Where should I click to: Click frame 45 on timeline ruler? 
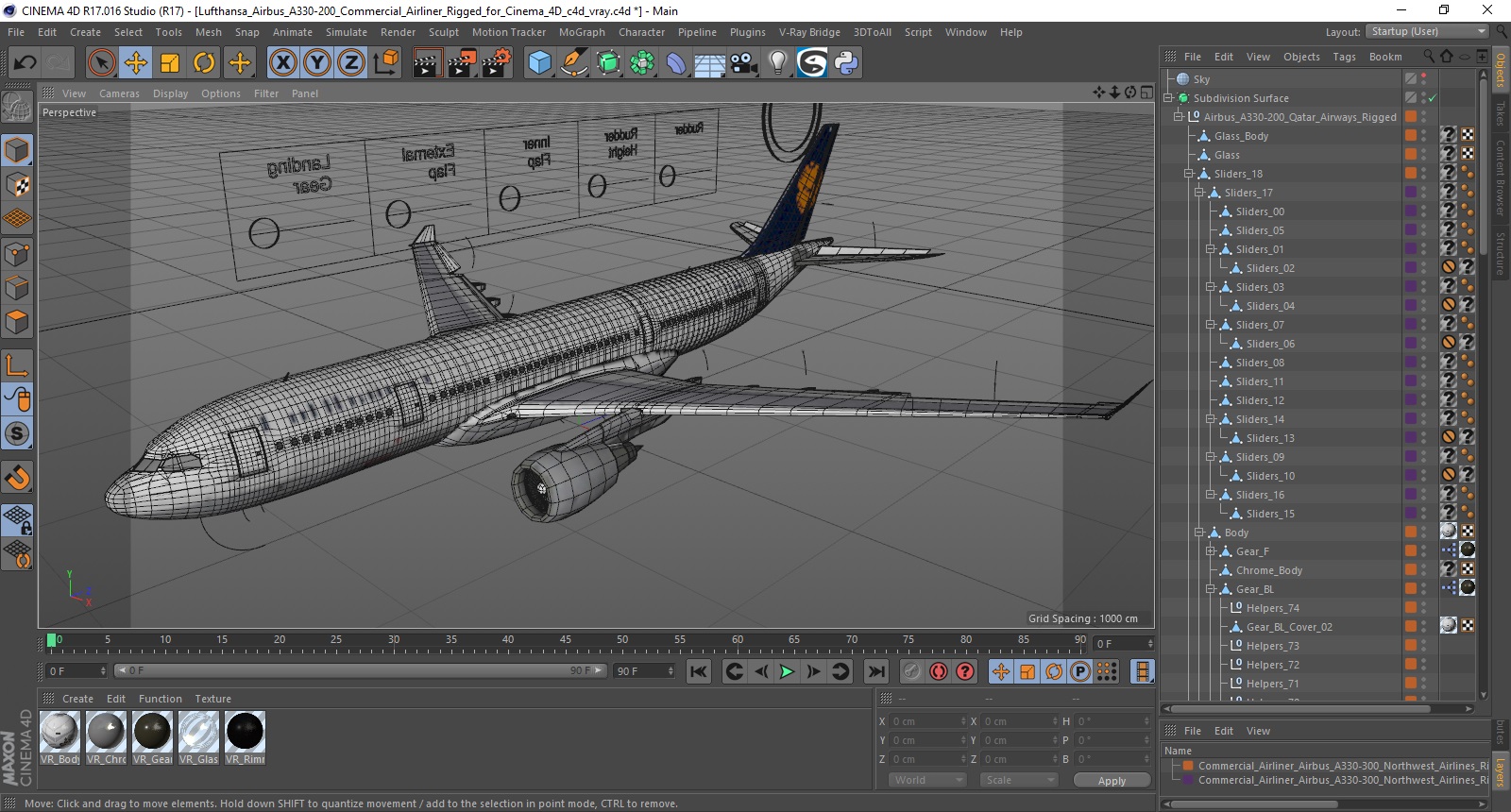(x=565, y=642)
